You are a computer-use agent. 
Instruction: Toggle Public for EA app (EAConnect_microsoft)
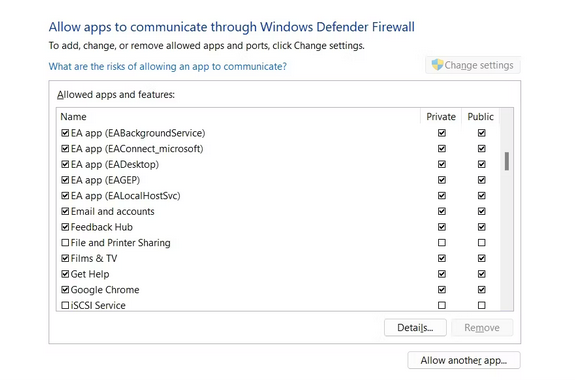coord(481,149)
